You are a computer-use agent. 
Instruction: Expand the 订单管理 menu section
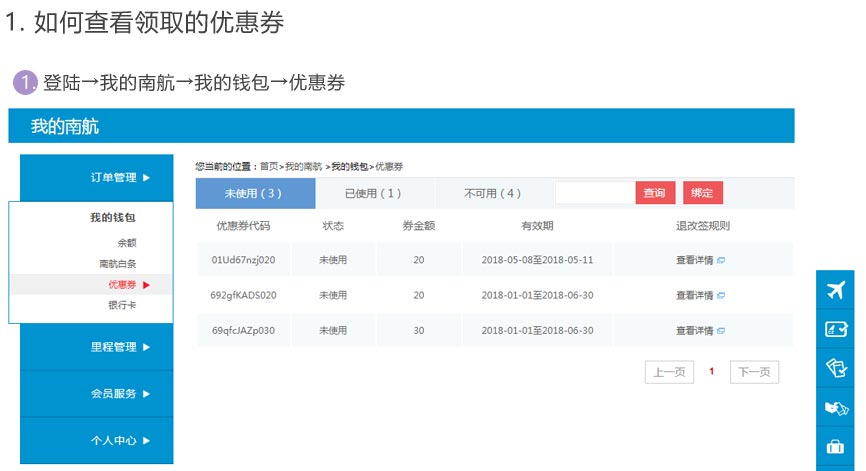tap(119, 178)
